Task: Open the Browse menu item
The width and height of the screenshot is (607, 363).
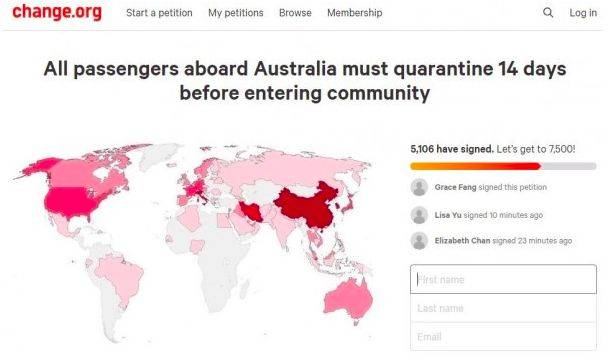Action: click(x=295, y=13)
